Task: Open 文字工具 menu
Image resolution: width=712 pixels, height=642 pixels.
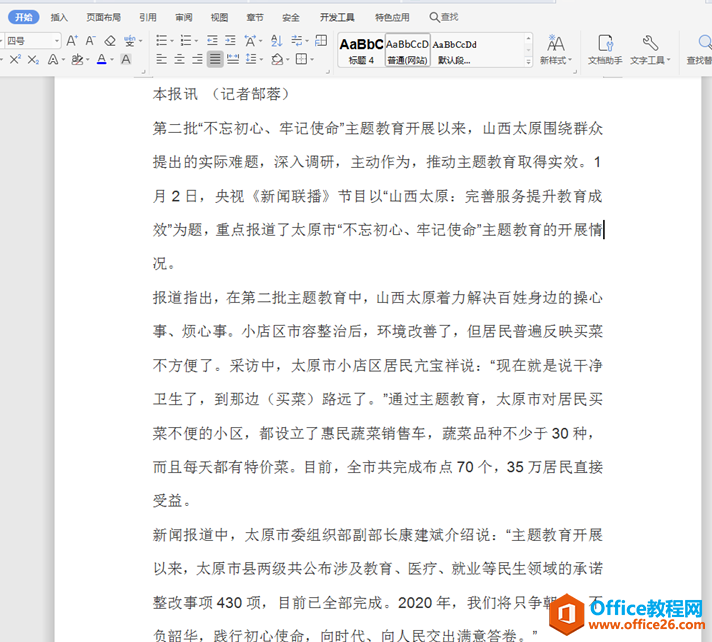Action: (650, 49)
